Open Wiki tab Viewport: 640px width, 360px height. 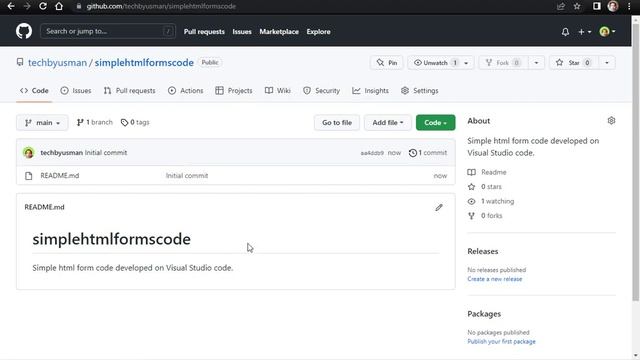point(278,91)
